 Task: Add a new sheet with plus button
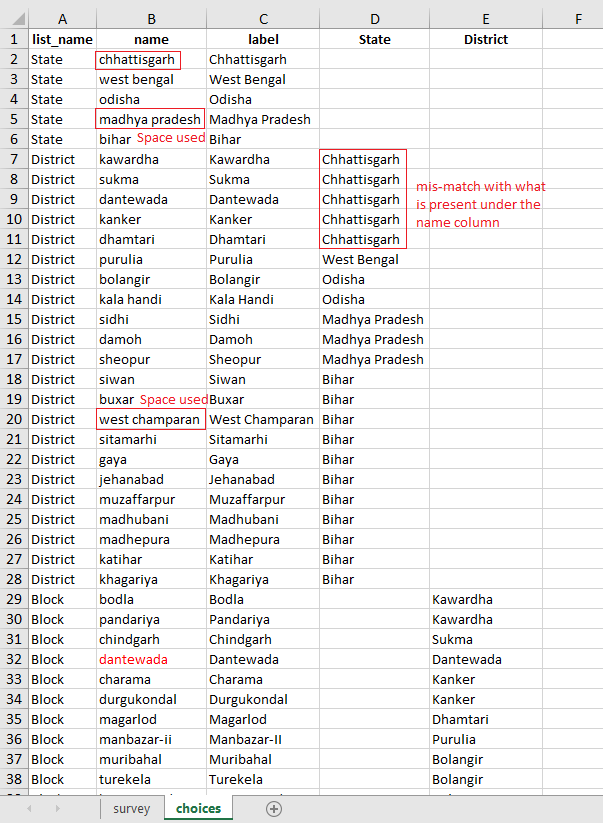pyautogui.click(x=274, y=809)
